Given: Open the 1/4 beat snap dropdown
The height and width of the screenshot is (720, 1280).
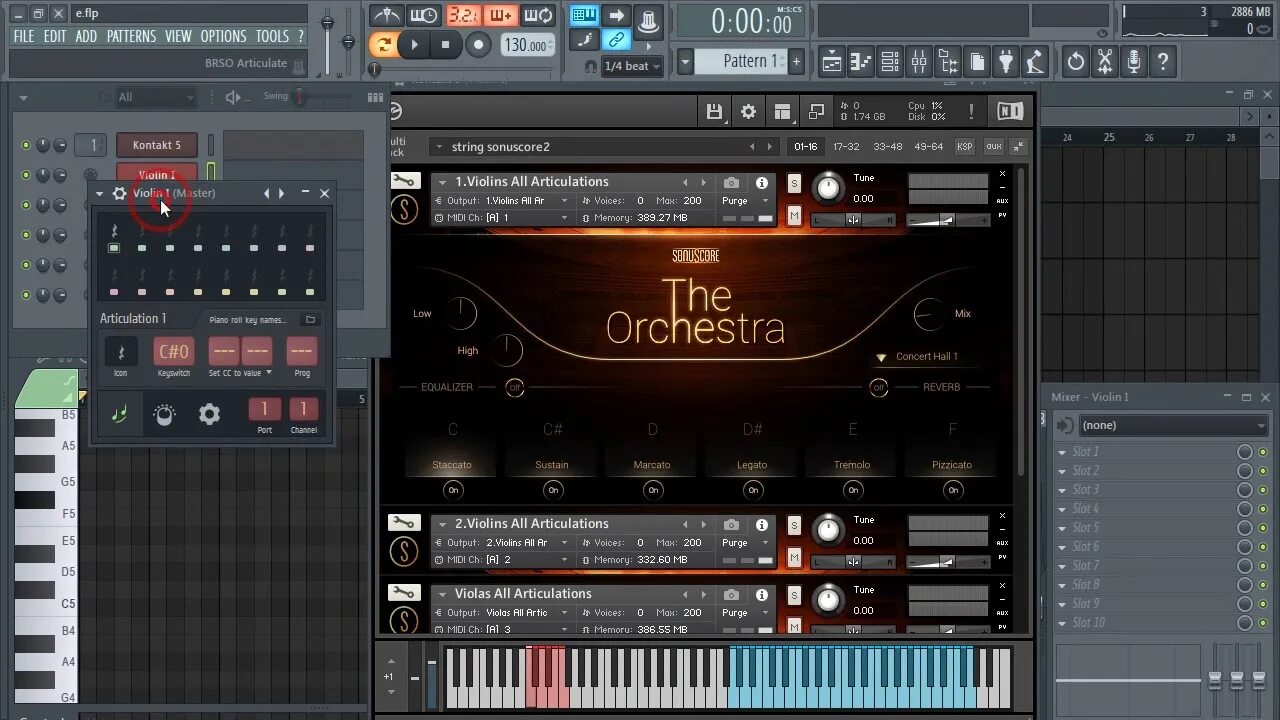Looking at the screenshot, I should click(x=631, y=66).
